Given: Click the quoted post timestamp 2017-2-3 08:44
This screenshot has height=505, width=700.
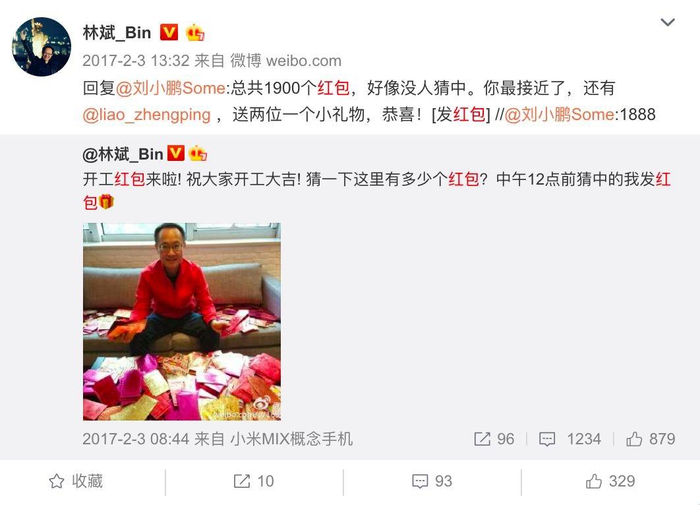Looking at the screenshot, I should [x=136, y=439].
